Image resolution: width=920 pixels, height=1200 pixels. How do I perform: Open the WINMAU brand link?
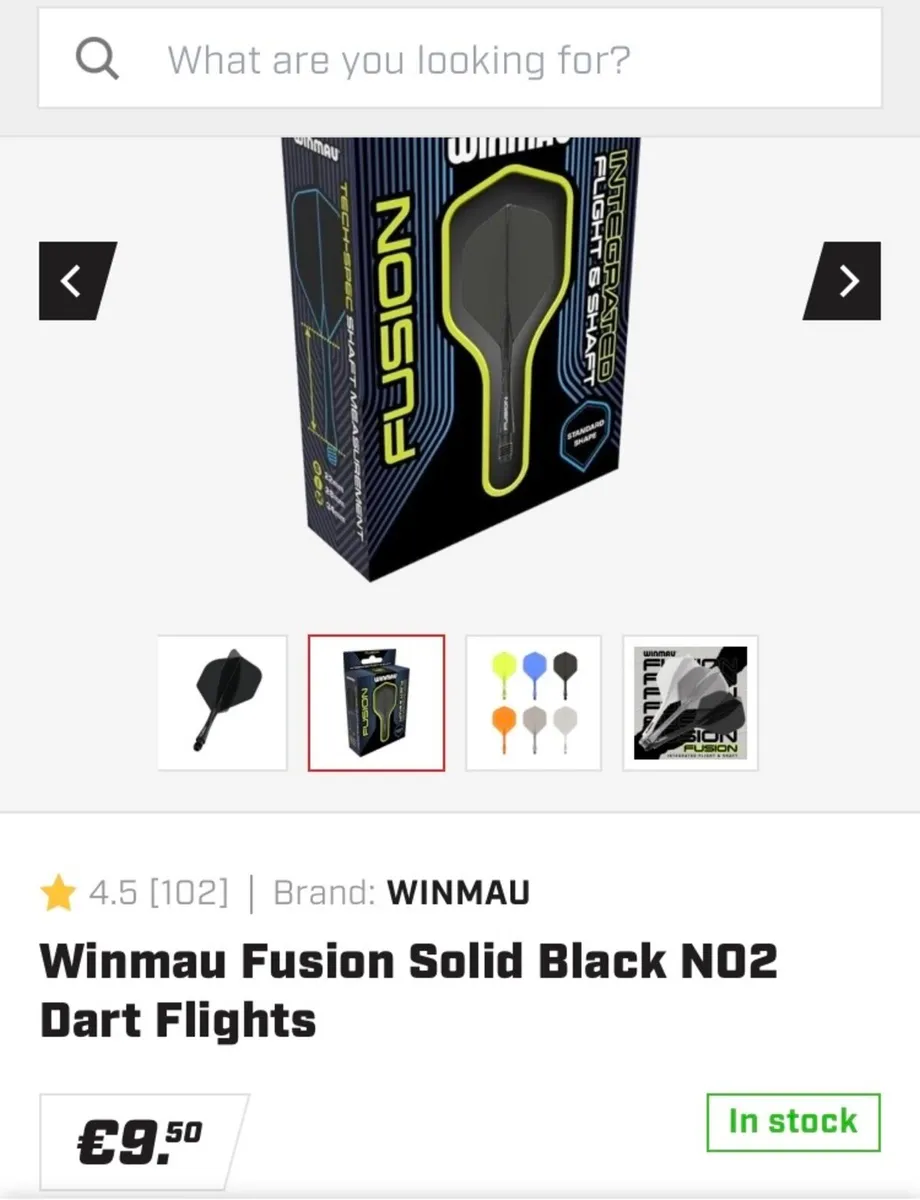[458, 892]
